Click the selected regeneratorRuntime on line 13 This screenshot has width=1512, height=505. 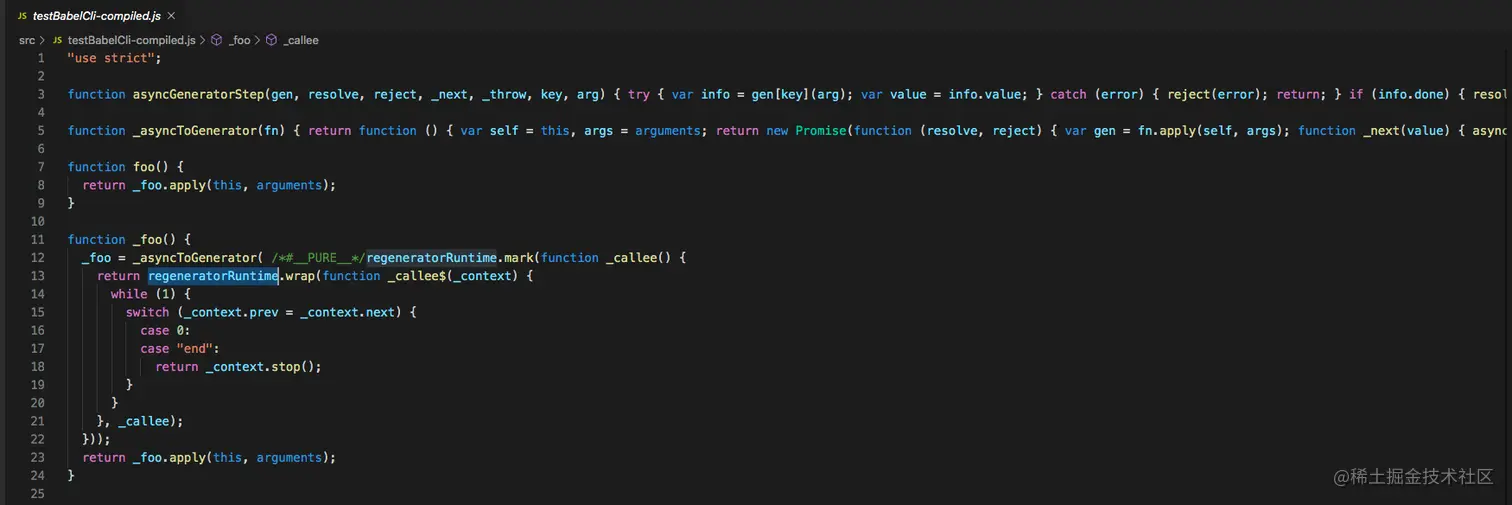pyautogui.click(x=213, y=275)
